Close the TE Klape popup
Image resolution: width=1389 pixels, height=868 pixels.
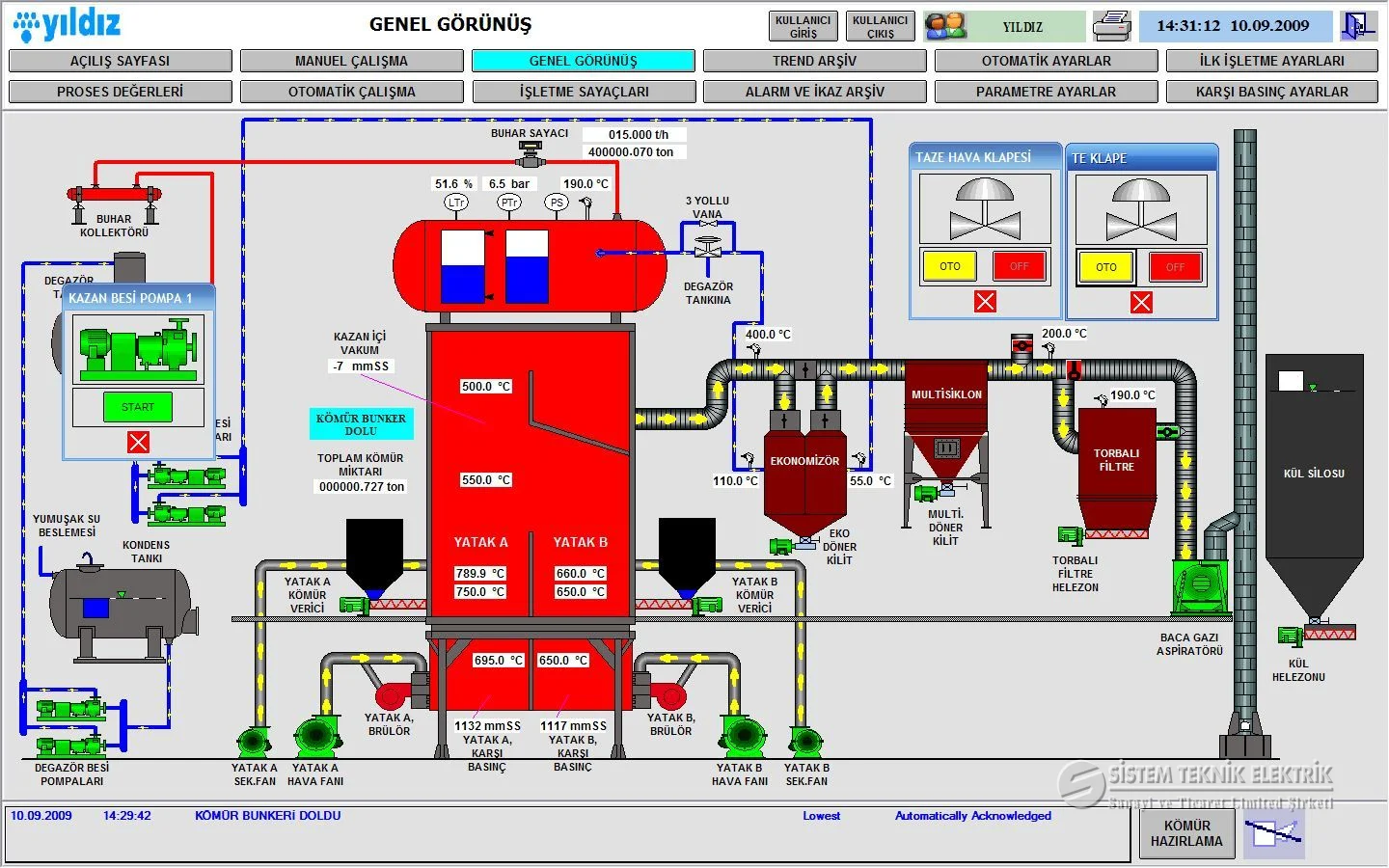(x=1141, y=303)
